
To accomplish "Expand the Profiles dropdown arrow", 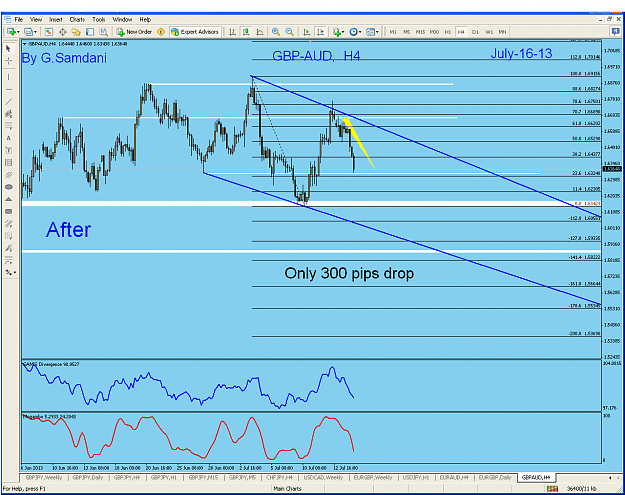I will tap(35, 32).
